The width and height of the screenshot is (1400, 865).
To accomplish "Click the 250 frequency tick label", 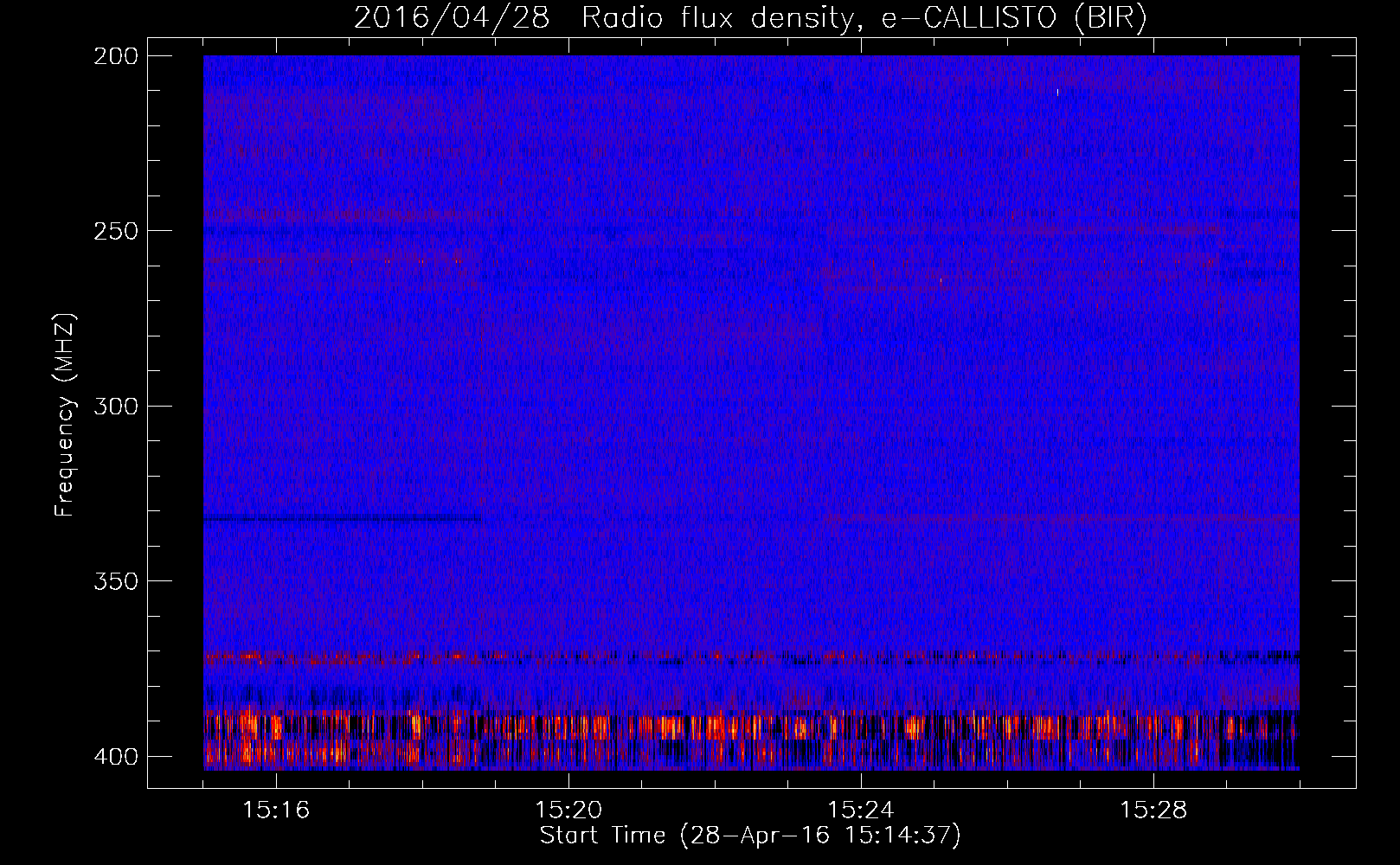I will (x=115, y=231).
